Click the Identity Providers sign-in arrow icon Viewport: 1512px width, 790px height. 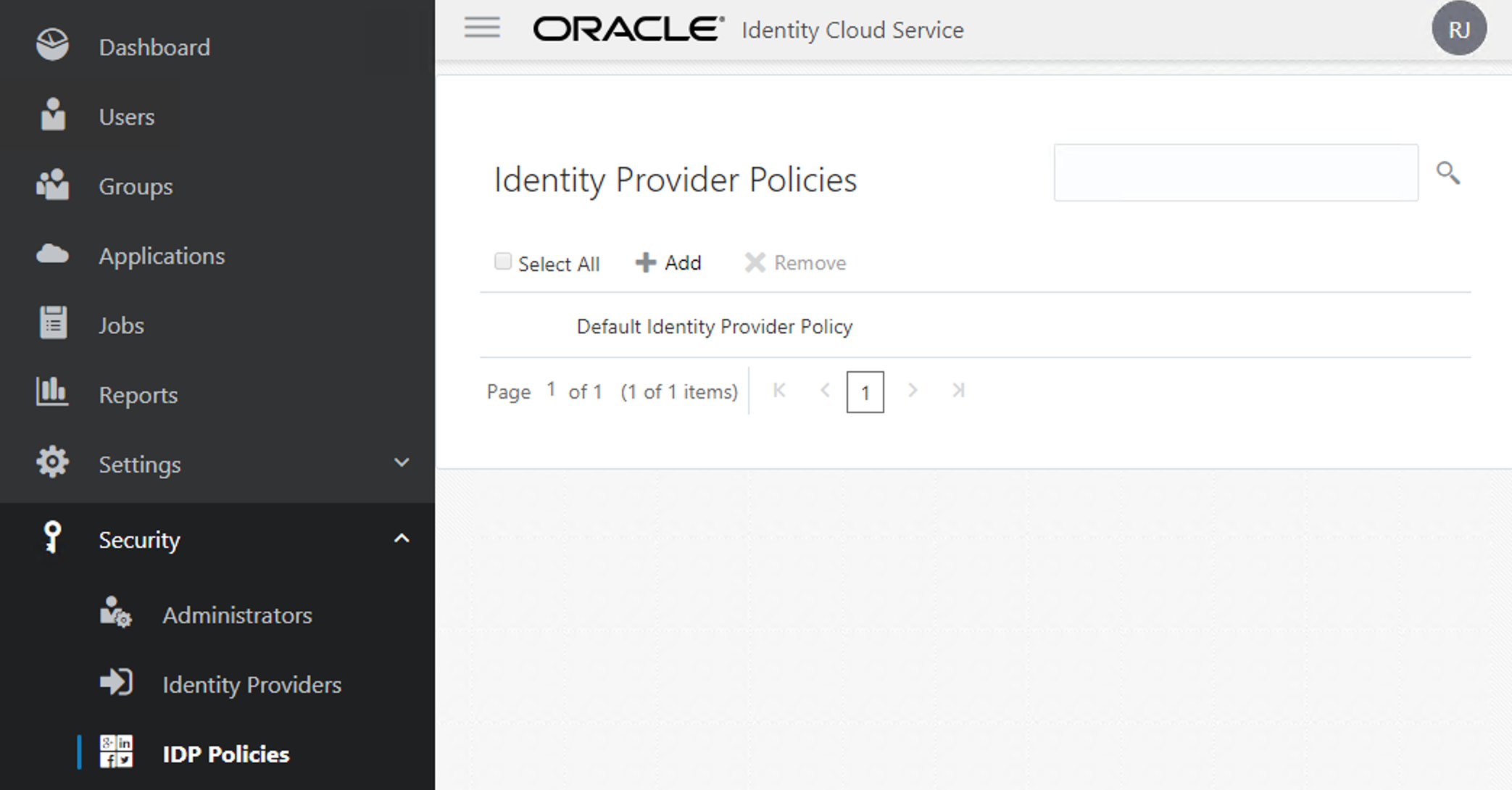pos(116,683)
